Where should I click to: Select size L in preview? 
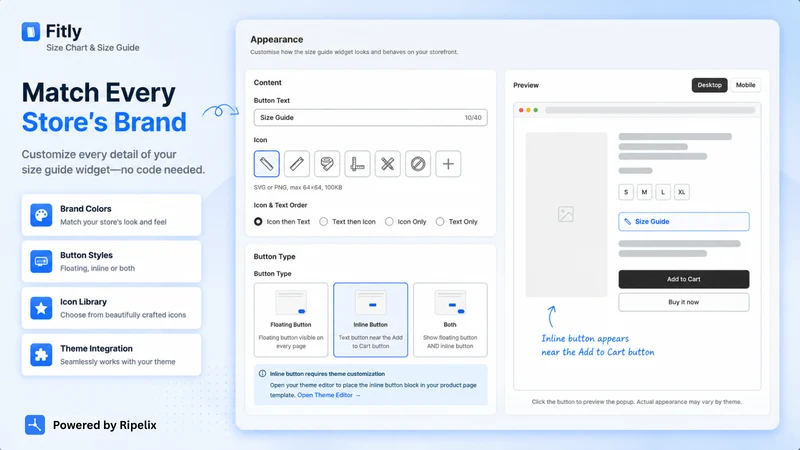click(663, 192)
